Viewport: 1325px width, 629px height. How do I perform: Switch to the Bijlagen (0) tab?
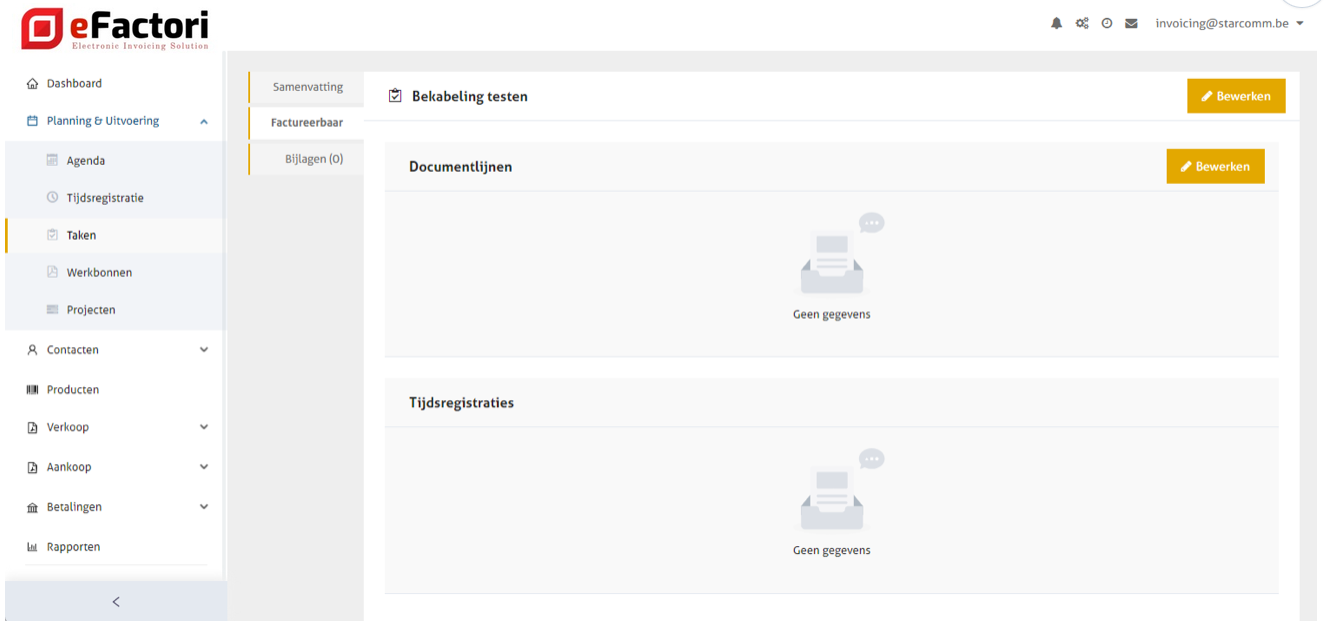[313, 159]
